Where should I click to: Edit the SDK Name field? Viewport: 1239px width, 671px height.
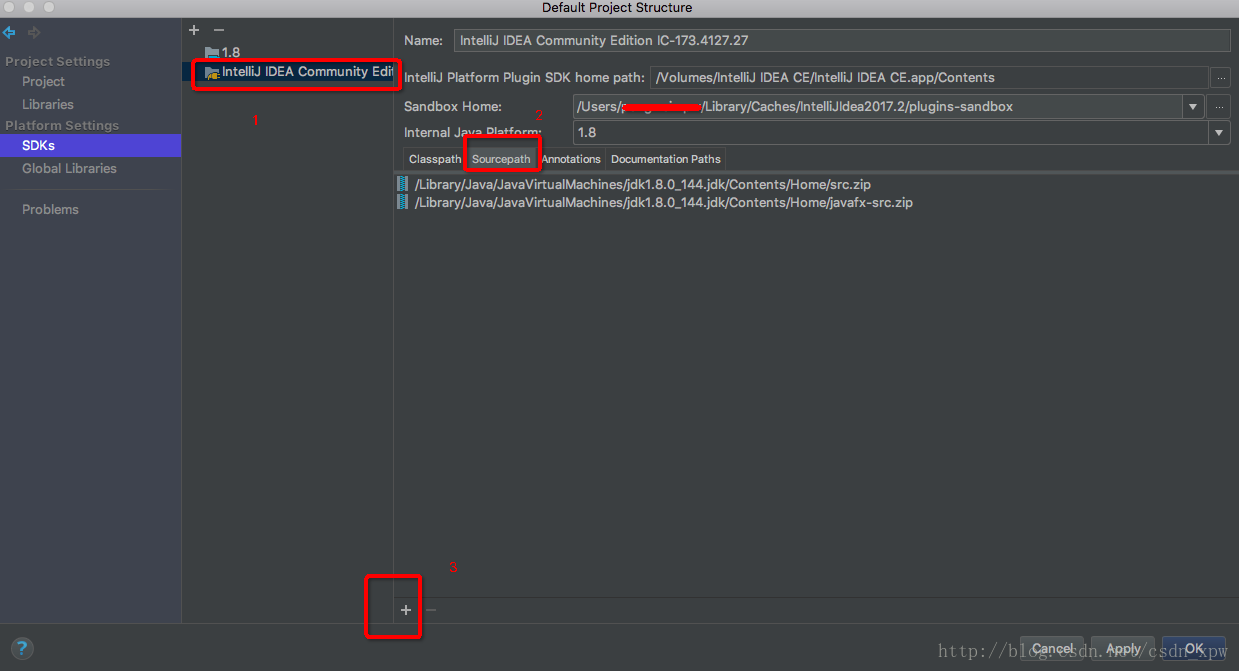tap(842, 41)
